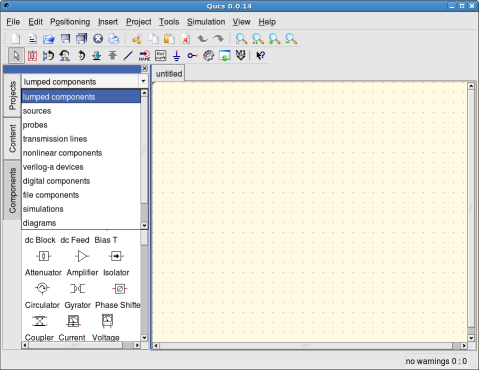Choose 'verilog-a devices' from the dropdown list

tap(81, 167)
